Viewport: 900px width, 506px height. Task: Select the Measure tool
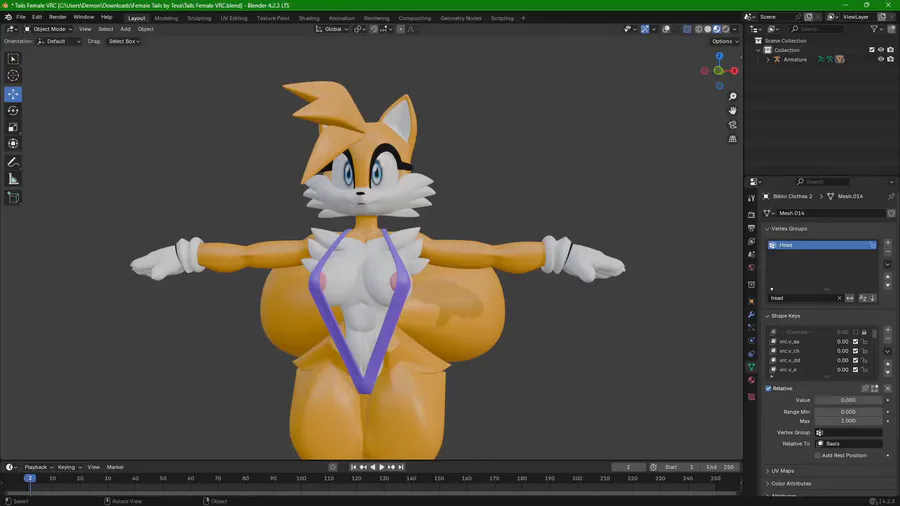(x=13, y=180)
